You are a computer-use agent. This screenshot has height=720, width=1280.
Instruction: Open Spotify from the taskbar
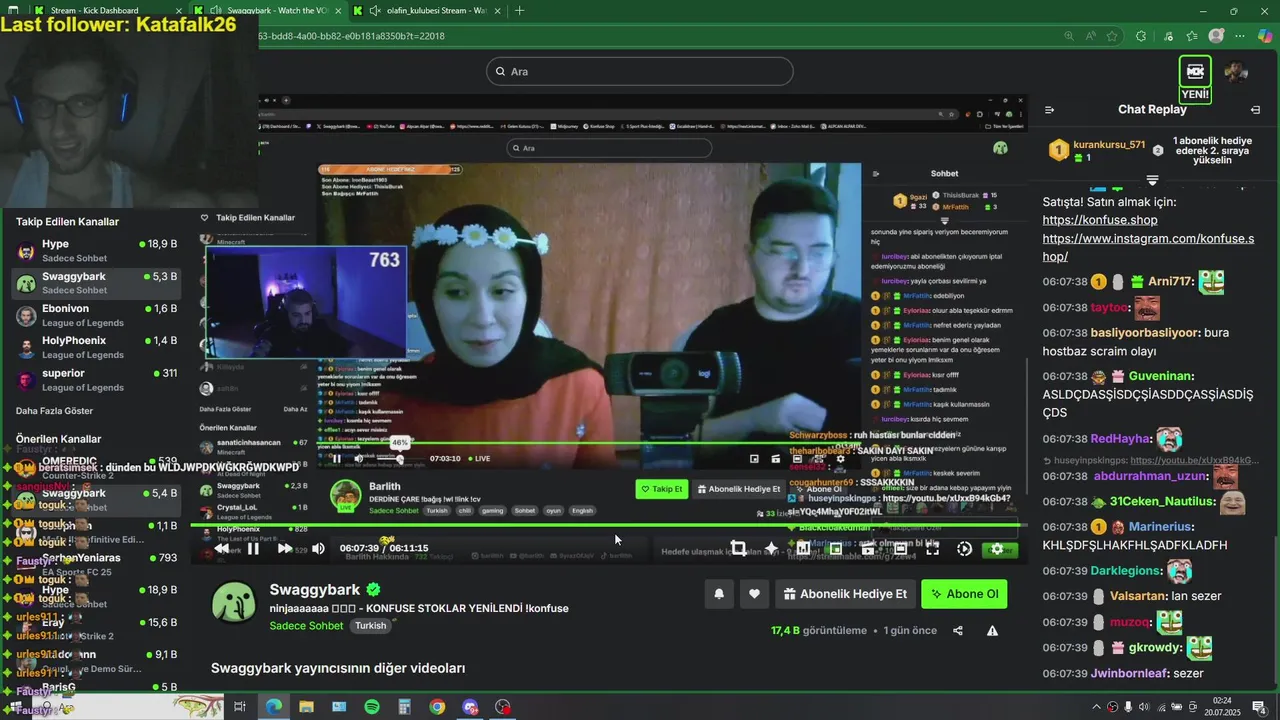click(372, 707)
